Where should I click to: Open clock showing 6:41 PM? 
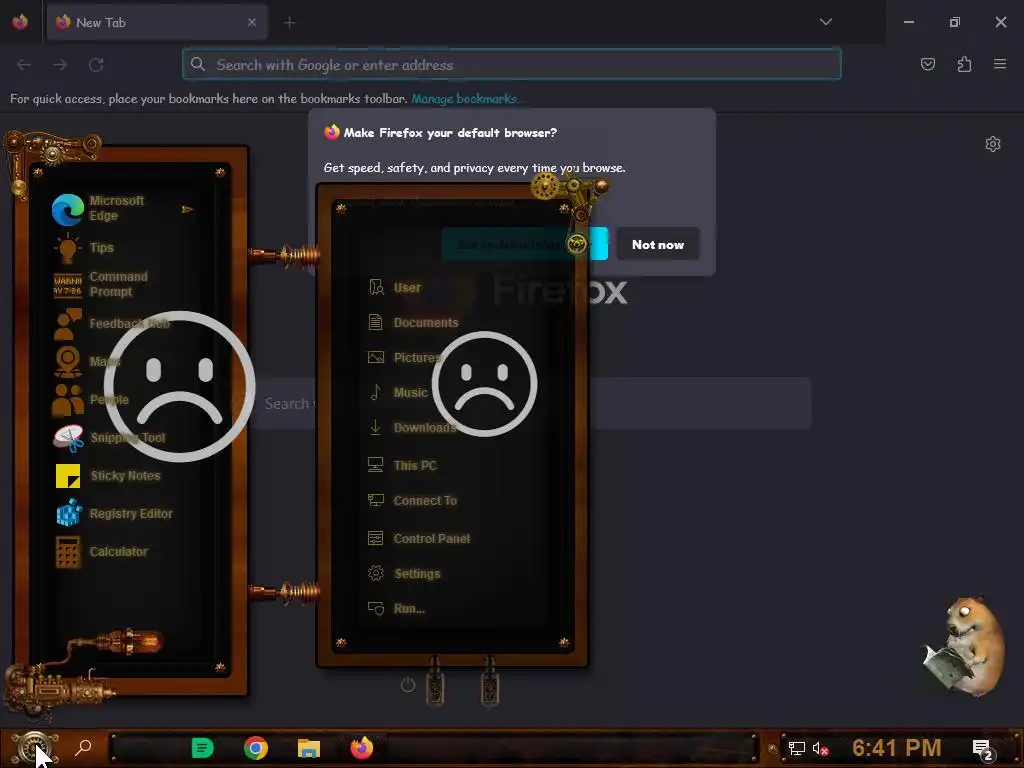[x=897, y=748]
